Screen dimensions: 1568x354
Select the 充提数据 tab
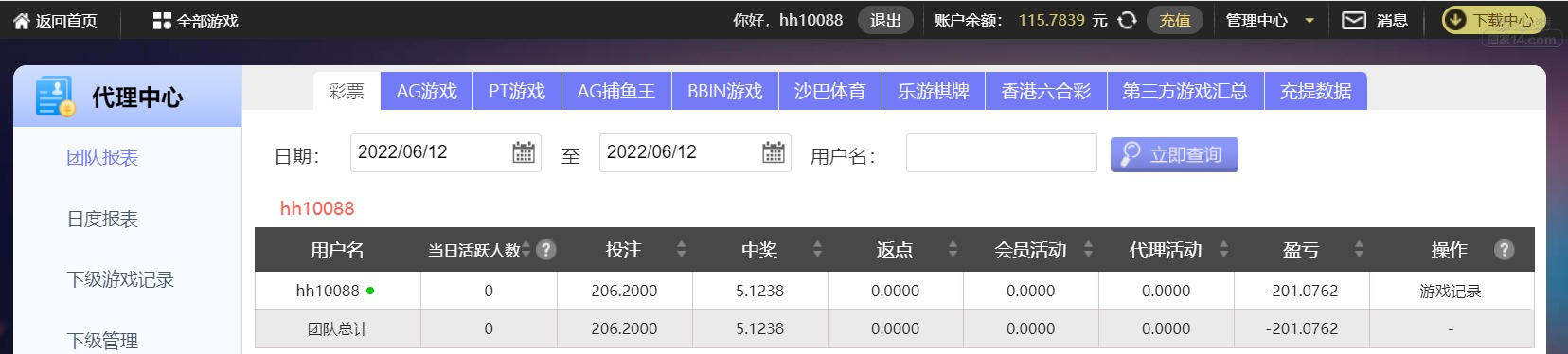pyautogui.click(x=1316, y=91)
